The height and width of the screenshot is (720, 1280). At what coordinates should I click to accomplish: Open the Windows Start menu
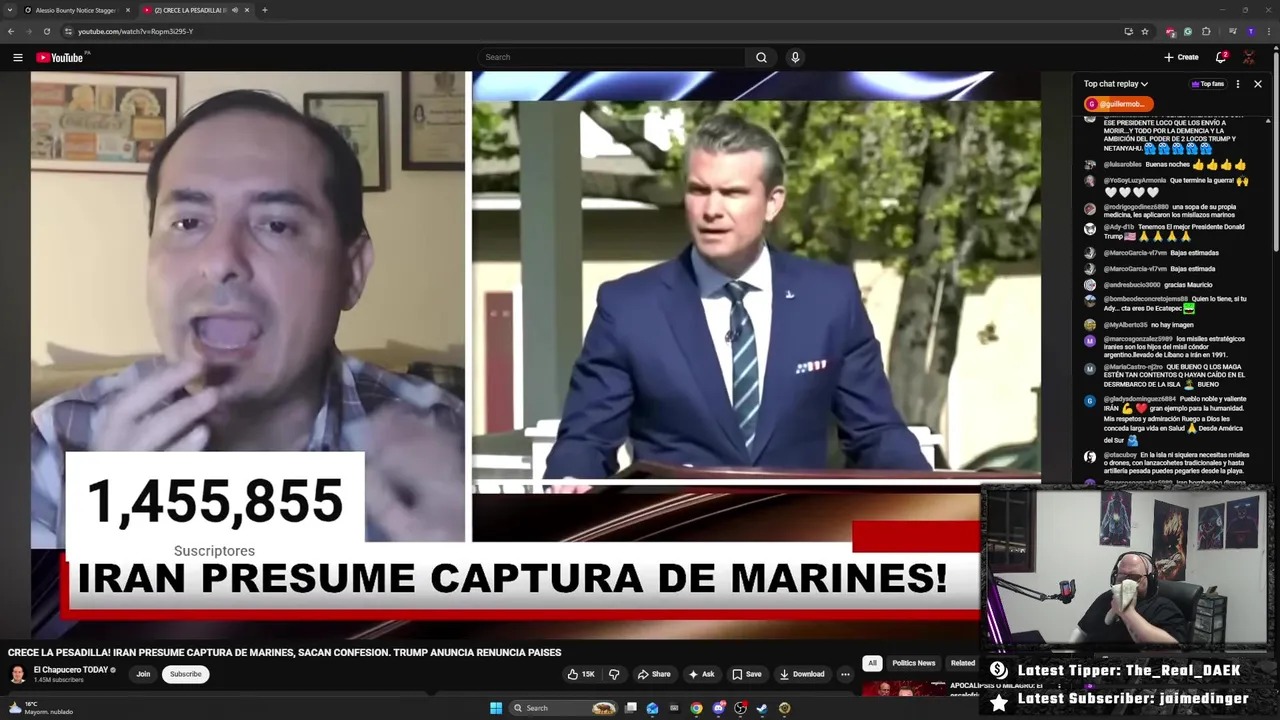click(495, 708)
